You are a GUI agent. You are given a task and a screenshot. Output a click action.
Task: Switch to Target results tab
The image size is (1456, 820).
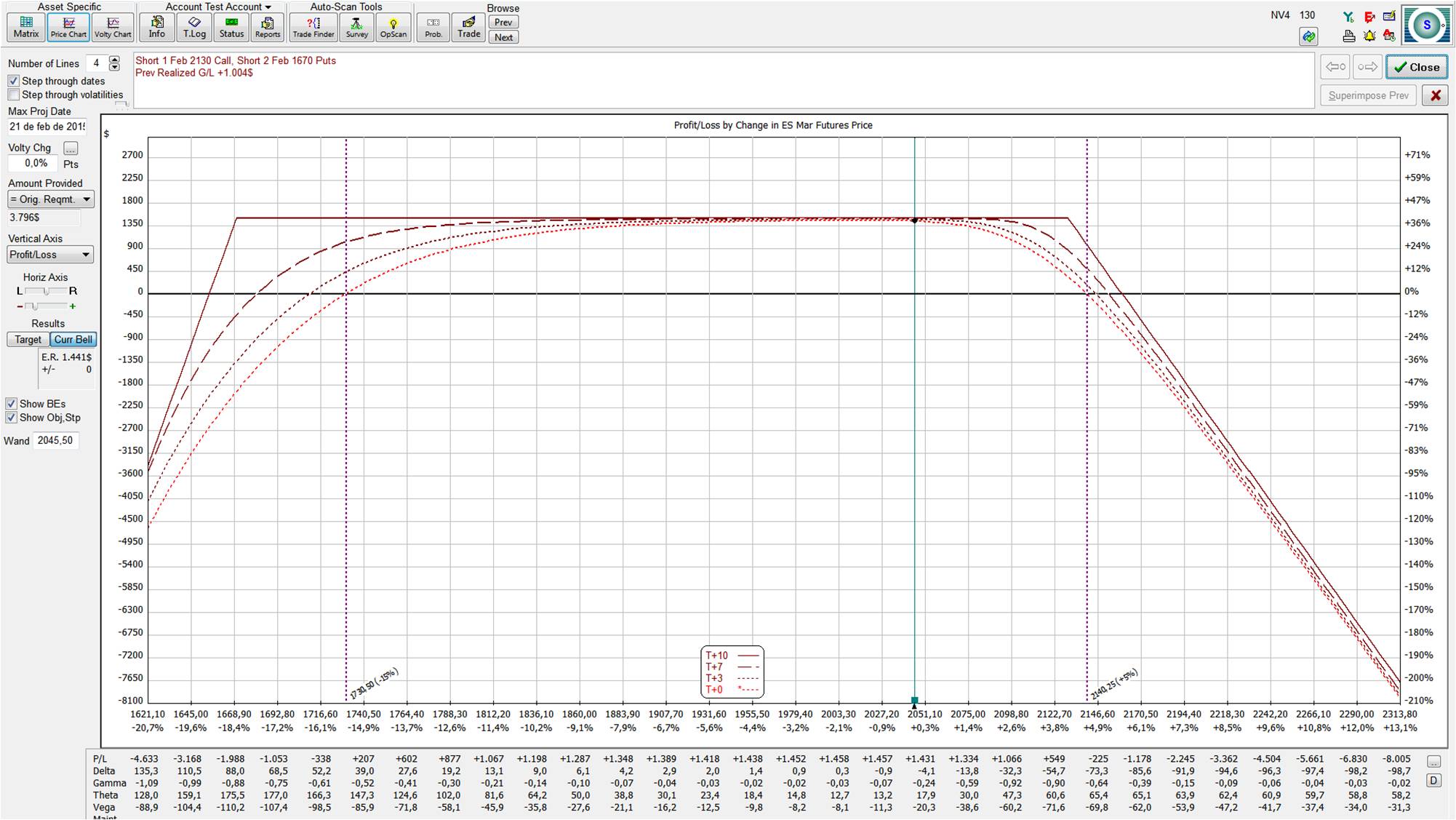[x=28, y=340]
